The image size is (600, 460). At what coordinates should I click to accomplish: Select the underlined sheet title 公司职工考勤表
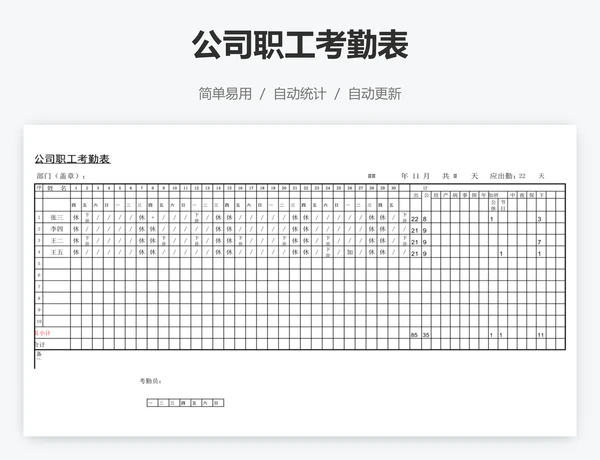pos(72,159)
